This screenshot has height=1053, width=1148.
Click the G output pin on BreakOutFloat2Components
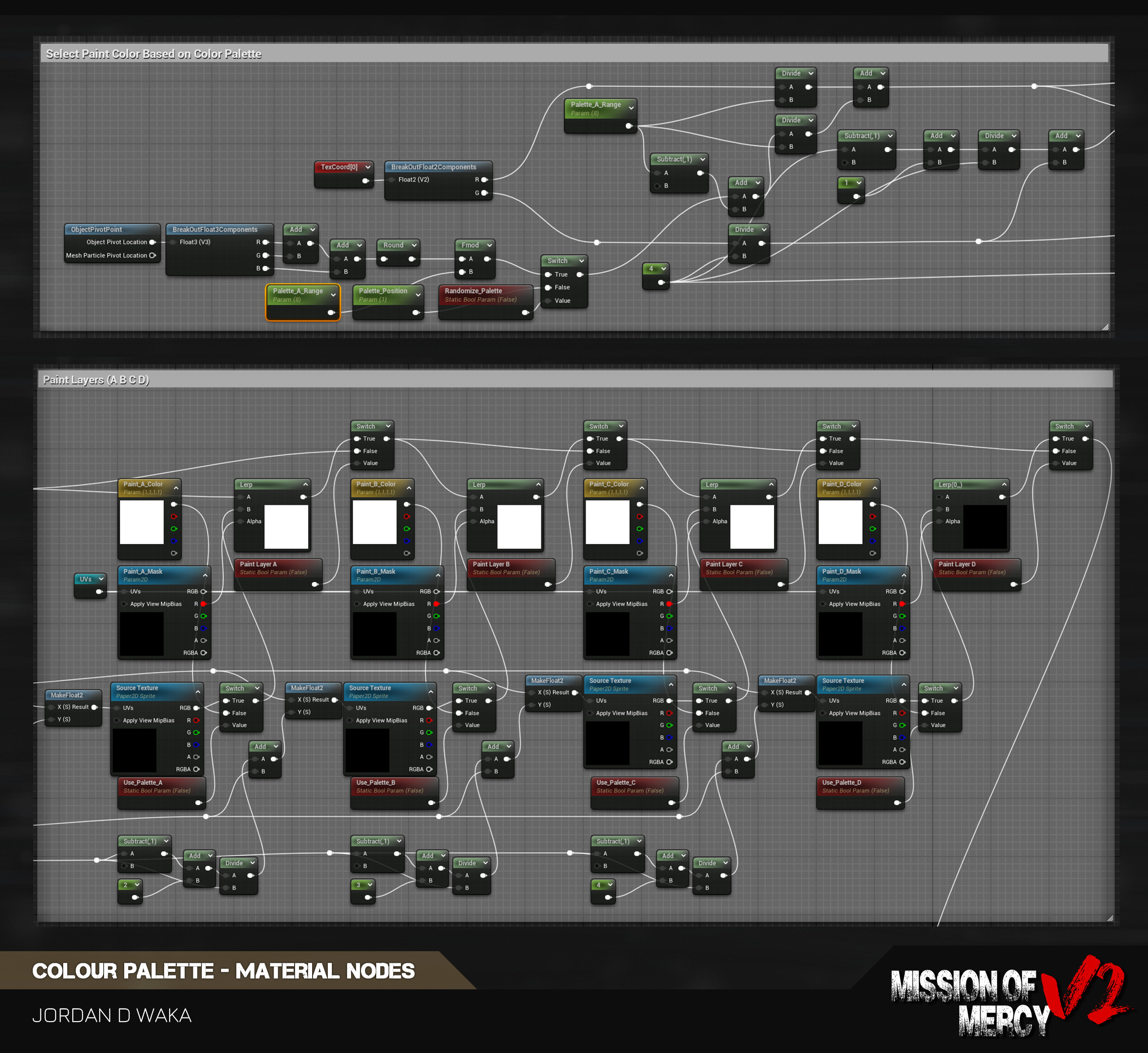[485, 193]
